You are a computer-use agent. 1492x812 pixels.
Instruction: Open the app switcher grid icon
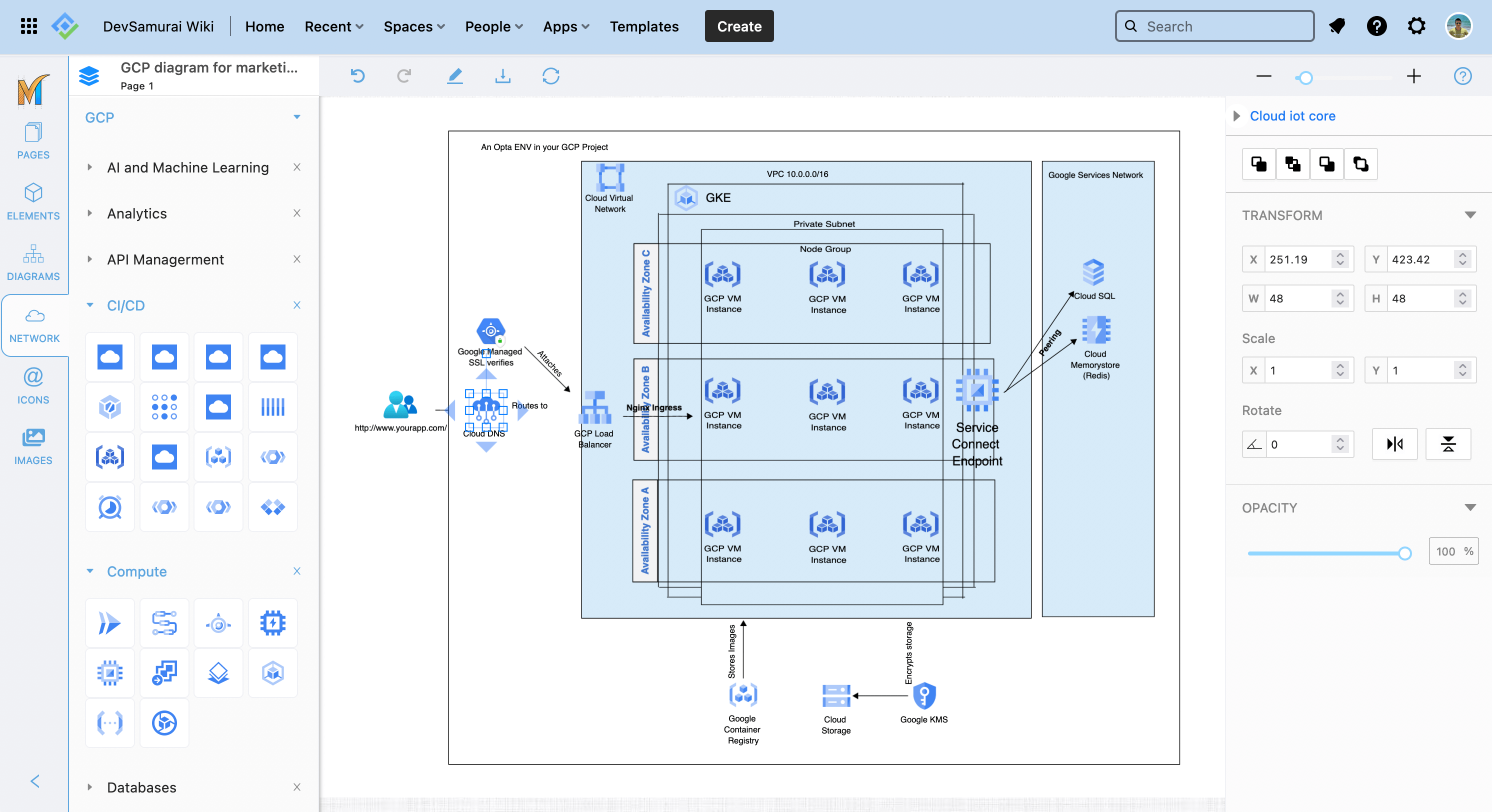[x=28, y=26]
